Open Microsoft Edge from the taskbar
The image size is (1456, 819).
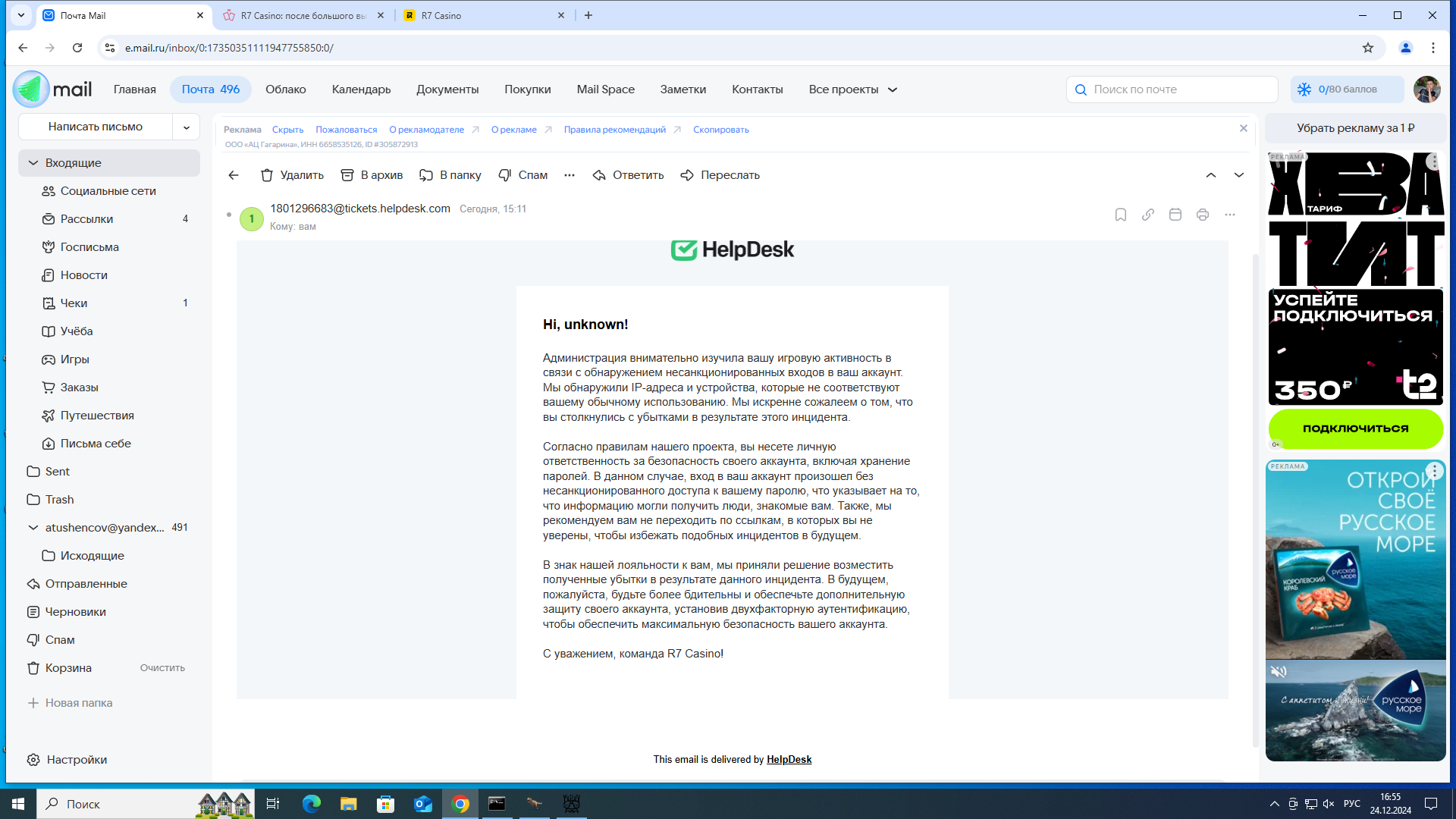click(x=312, y=804)
